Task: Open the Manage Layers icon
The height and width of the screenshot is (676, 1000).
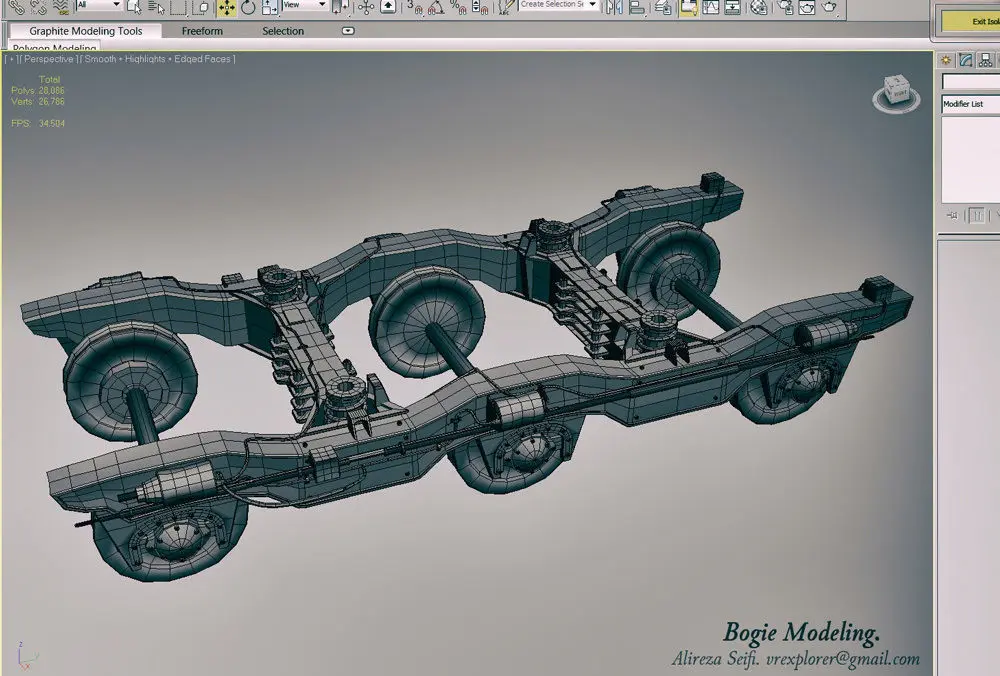Action: (x=663, y=7)
